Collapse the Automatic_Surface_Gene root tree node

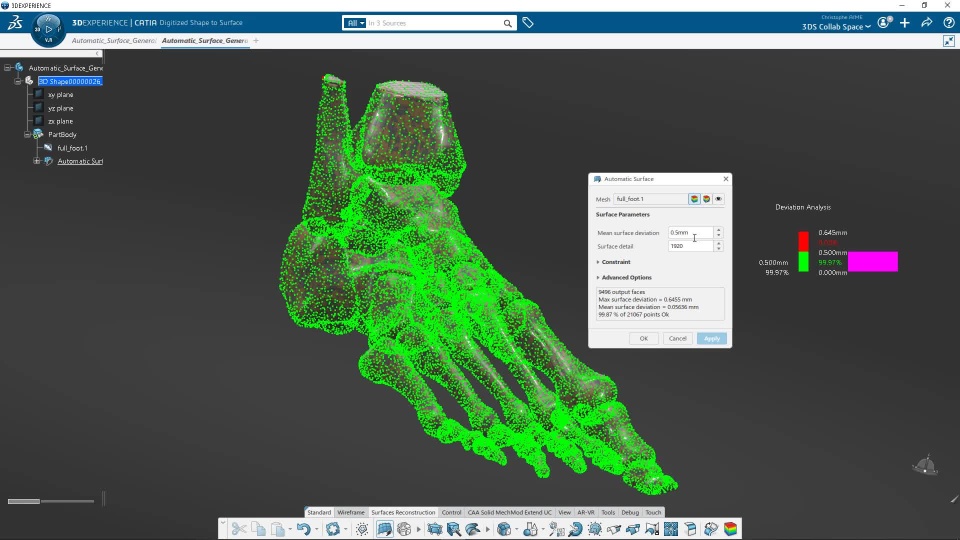7,68
